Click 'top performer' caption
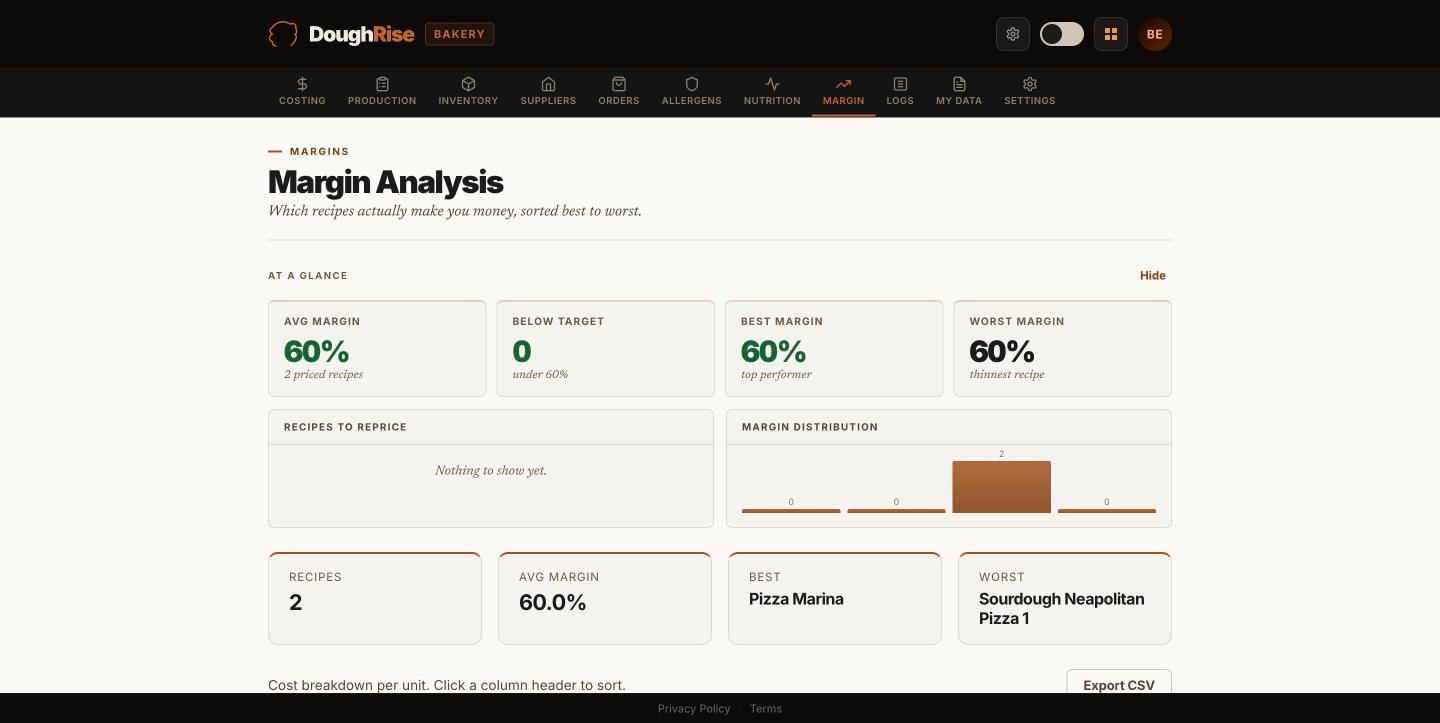Image resolution: width=1440 pixels, height=723 pixels. (x=776, y=374)
